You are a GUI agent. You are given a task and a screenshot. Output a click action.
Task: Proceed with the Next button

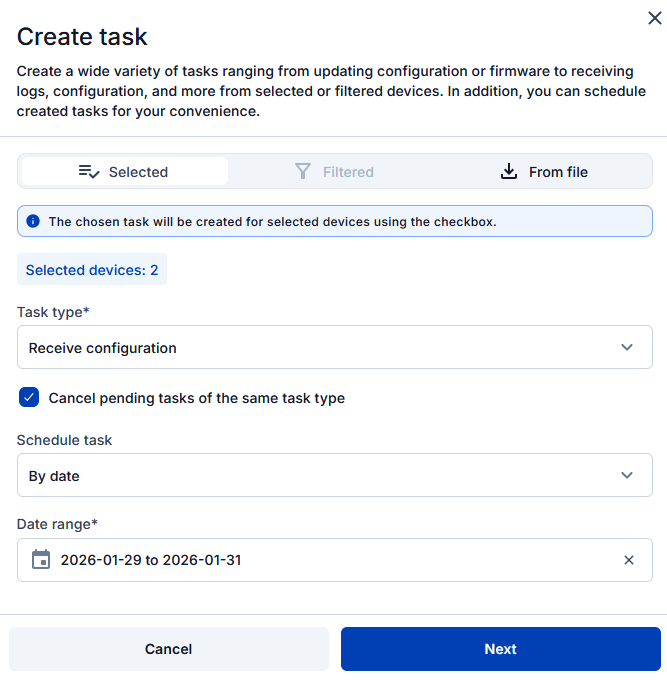pos(500,649)
